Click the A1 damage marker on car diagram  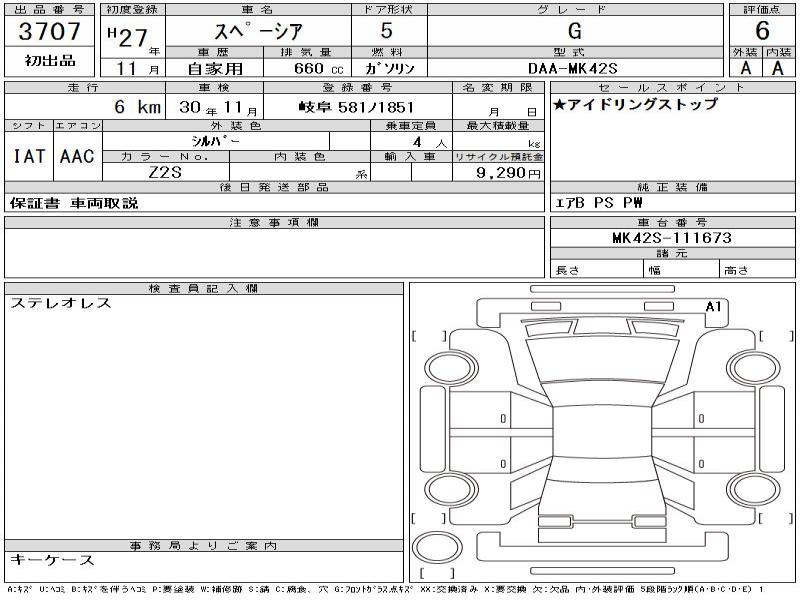tap(713, 307)
